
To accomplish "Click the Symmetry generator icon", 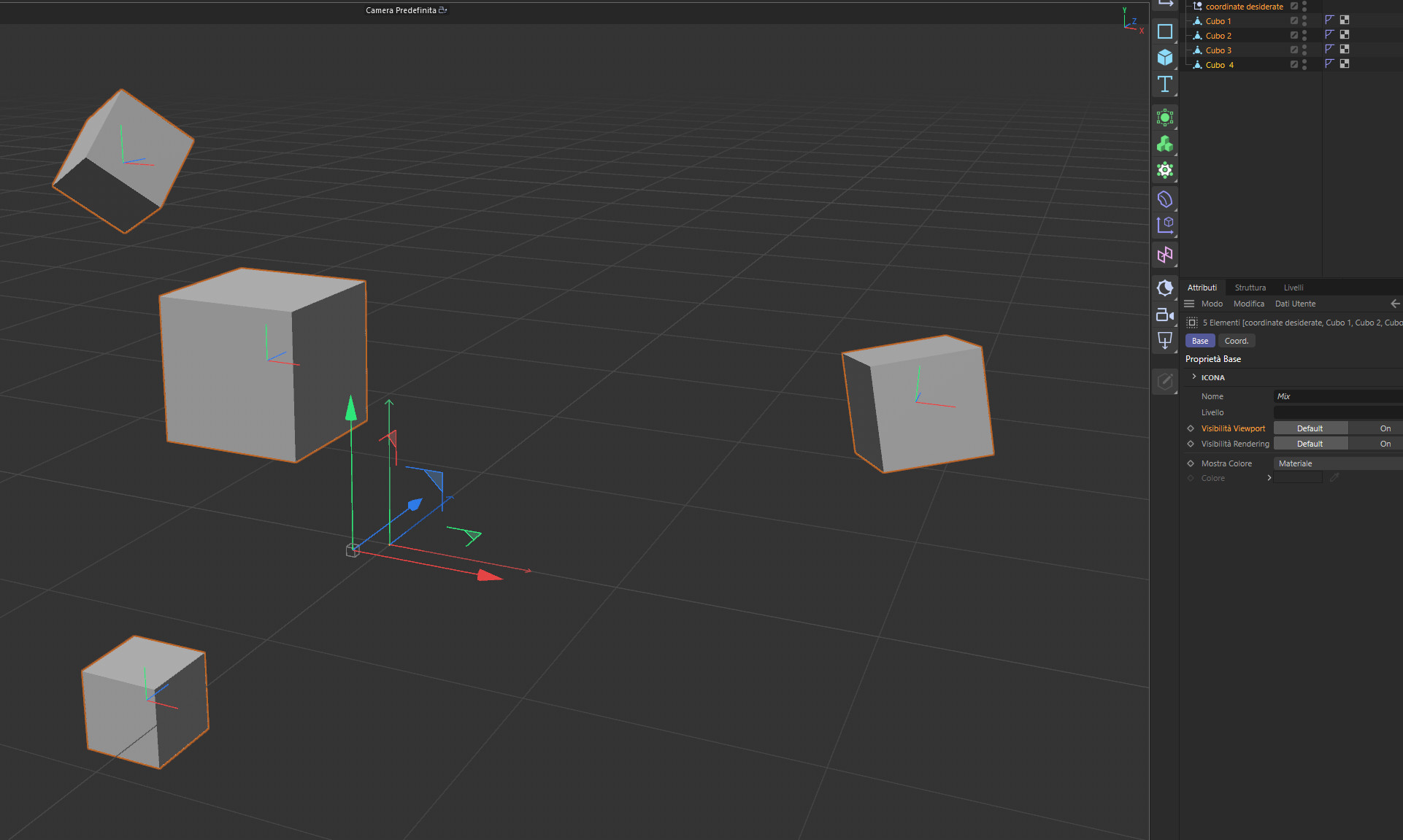I will 1165,255.
